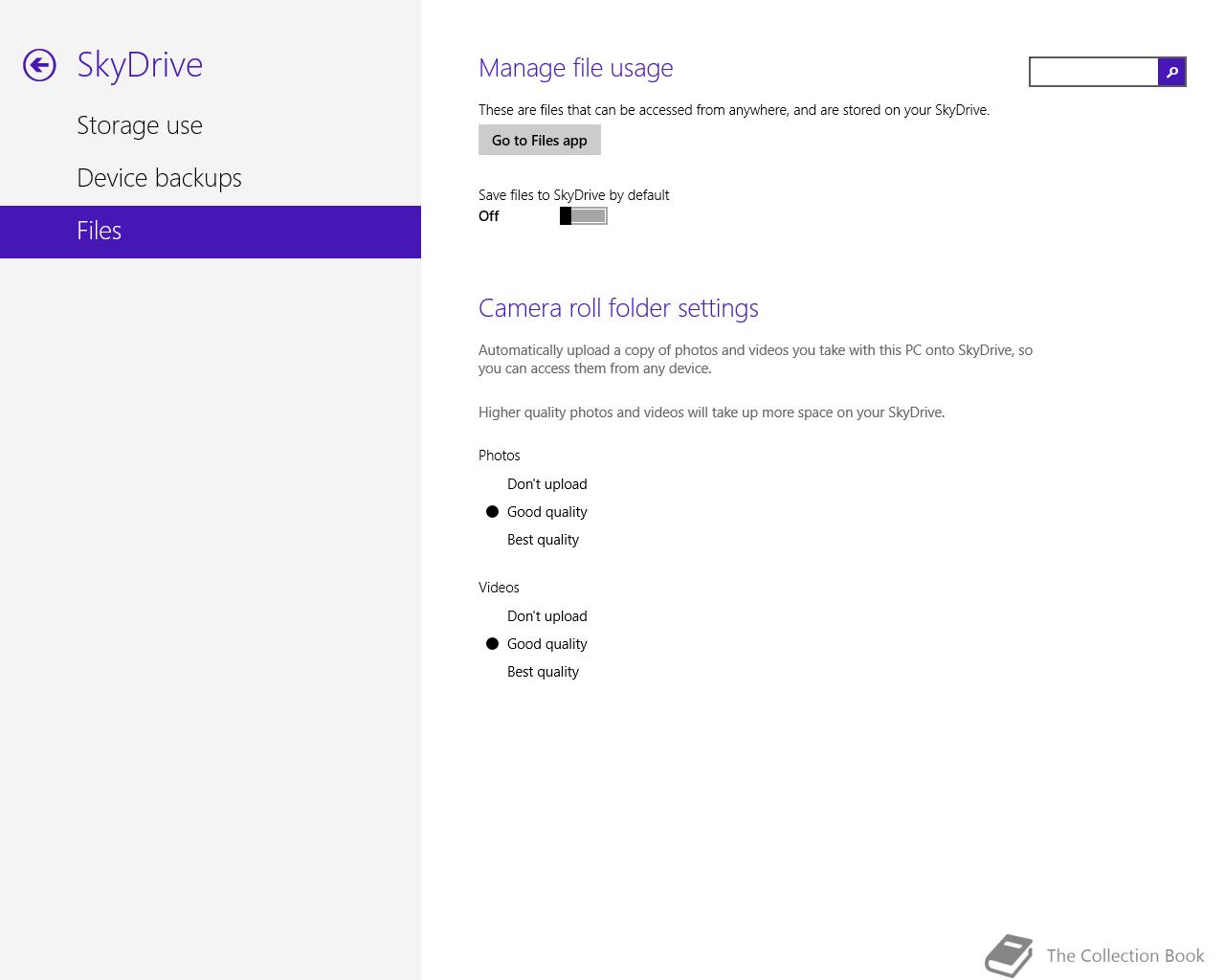Screen dimensions: 1225x980
Task: Toggle Save files to SkyDrive by default
Action: pyautogui.click(x=583, y=216)
